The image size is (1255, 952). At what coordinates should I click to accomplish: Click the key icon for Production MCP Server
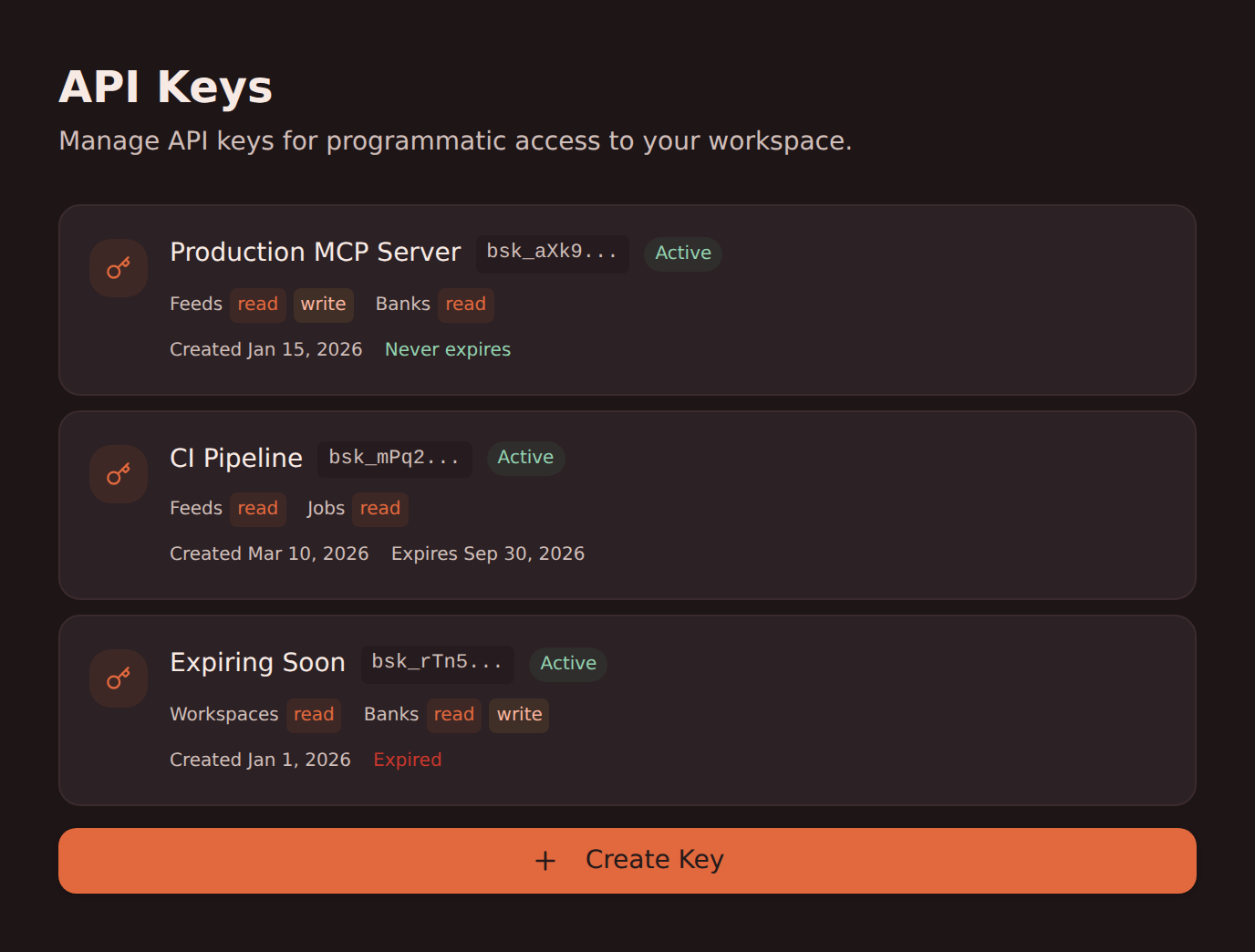click(x=119, y=268)
